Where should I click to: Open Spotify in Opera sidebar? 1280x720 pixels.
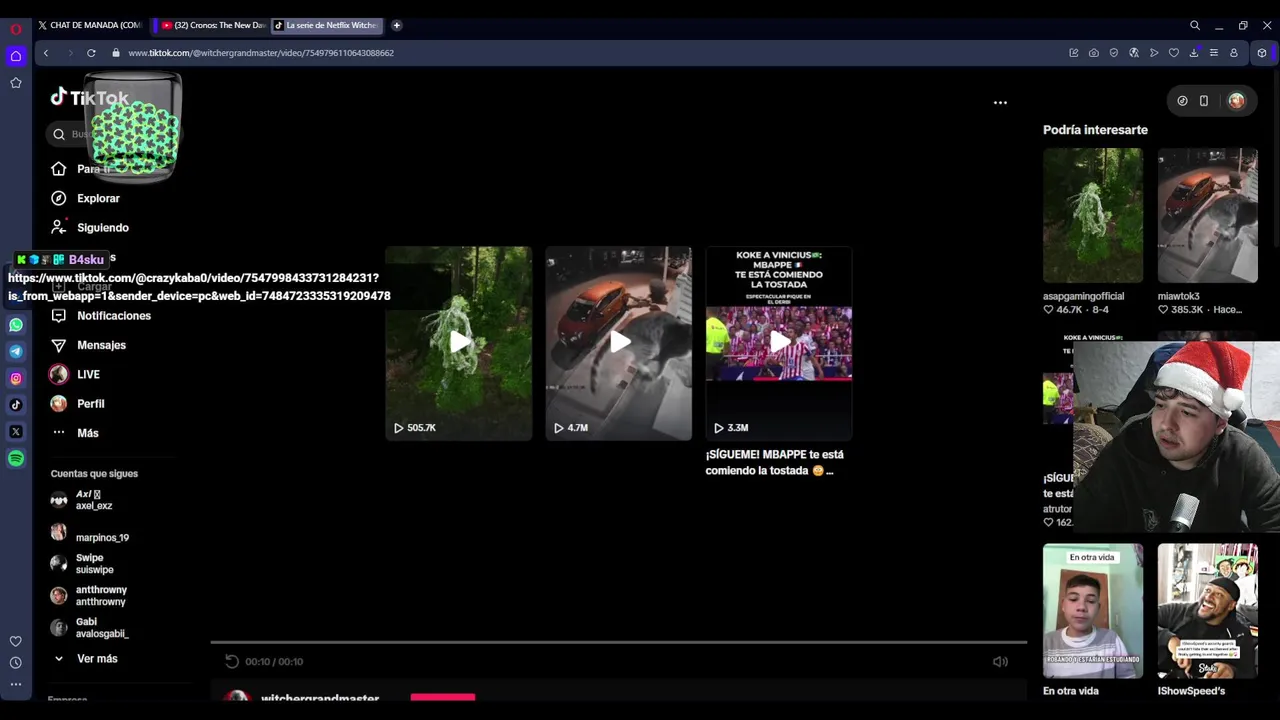[x=16, y=458]
